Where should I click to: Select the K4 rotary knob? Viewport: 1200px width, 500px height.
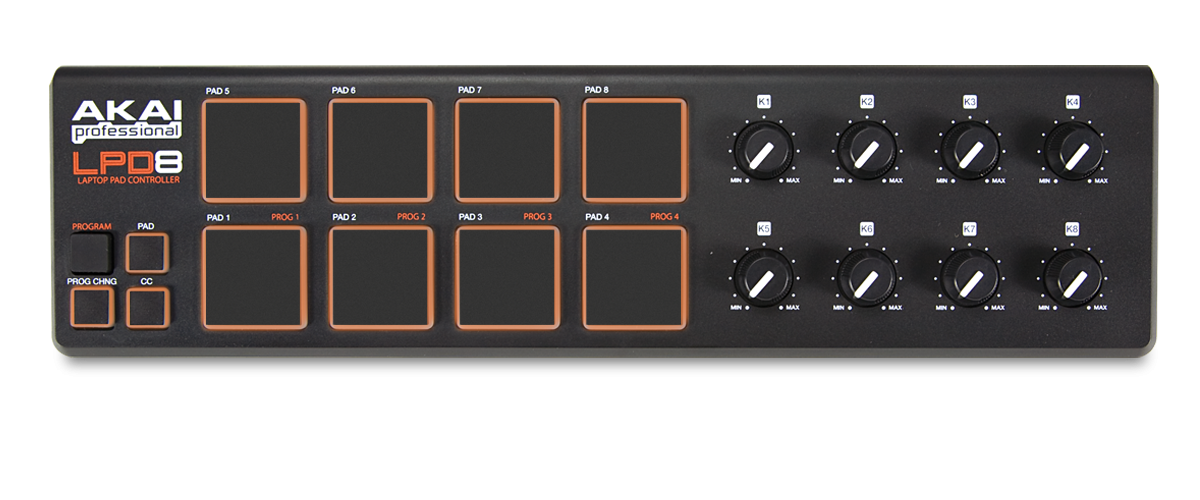[x=1072, y=152]
